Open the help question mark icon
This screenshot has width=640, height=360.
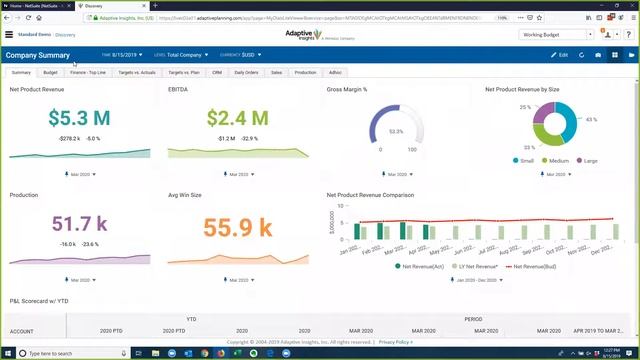click(x=629, y=35)
